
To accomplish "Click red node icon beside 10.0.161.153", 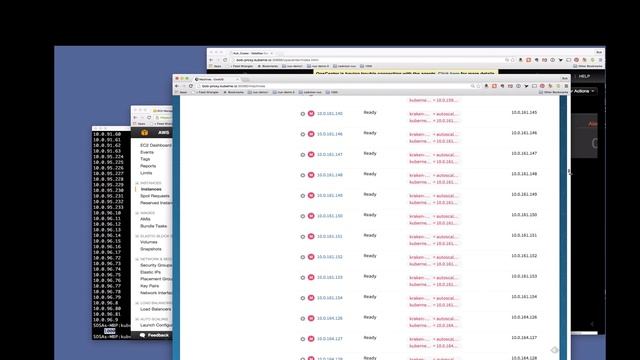I will tap(311, 277).
